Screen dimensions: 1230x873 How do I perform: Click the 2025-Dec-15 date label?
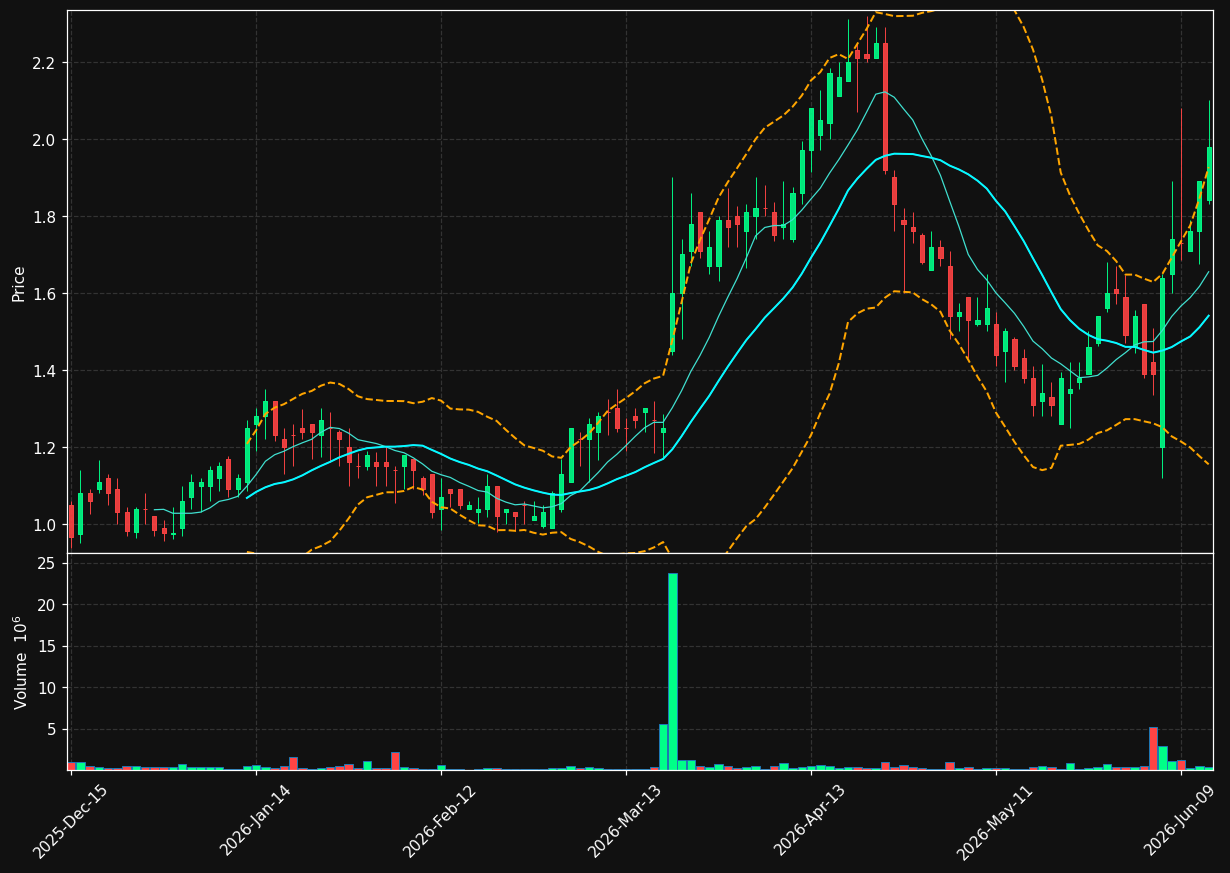71,821
